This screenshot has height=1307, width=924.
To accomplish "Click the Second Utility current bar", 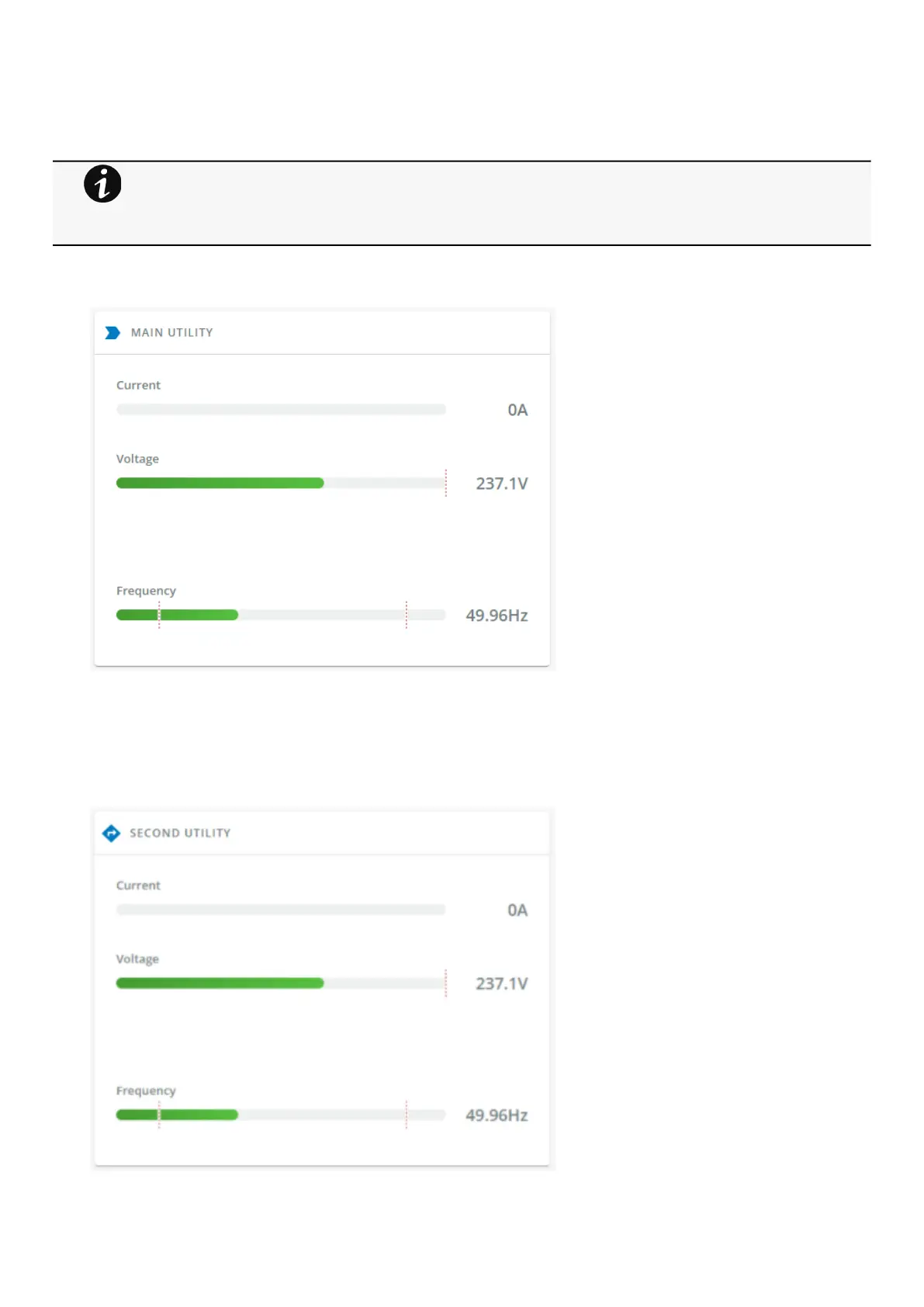I will [281, 910].
